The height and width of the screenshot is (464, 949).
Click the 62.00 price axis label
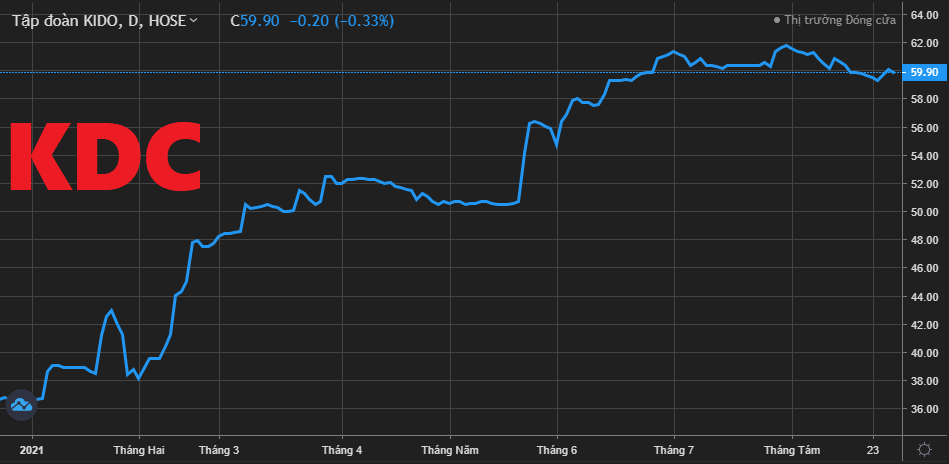(x=924, y=43)
